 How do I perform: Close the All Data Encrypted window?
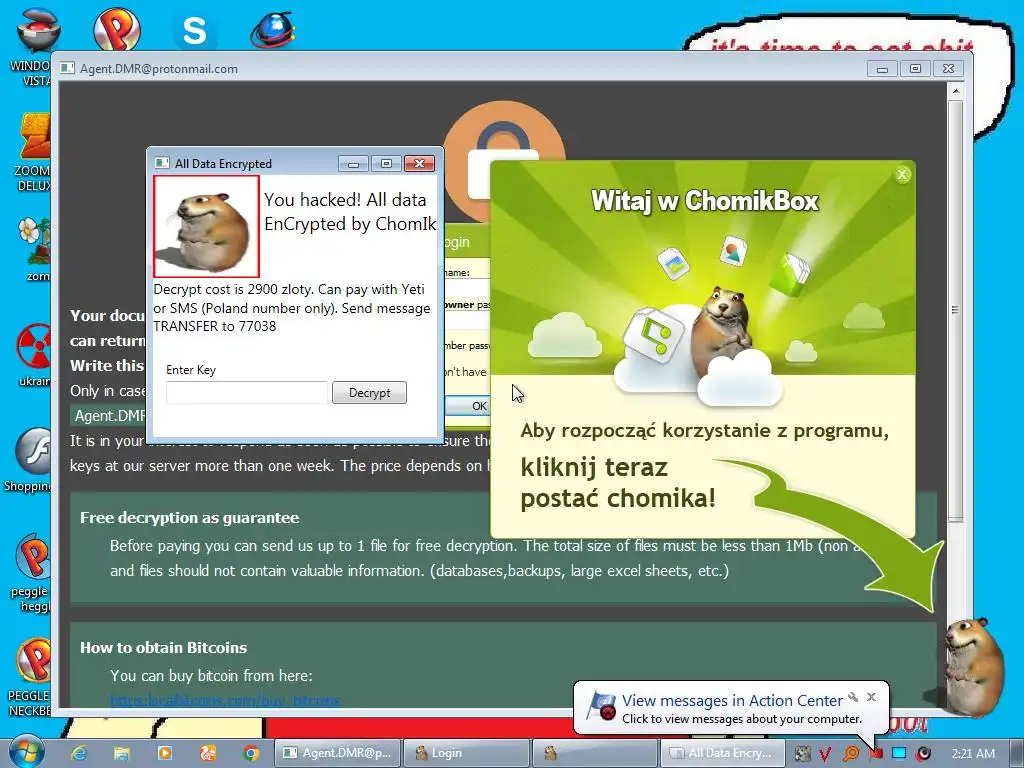click(419, 163)
